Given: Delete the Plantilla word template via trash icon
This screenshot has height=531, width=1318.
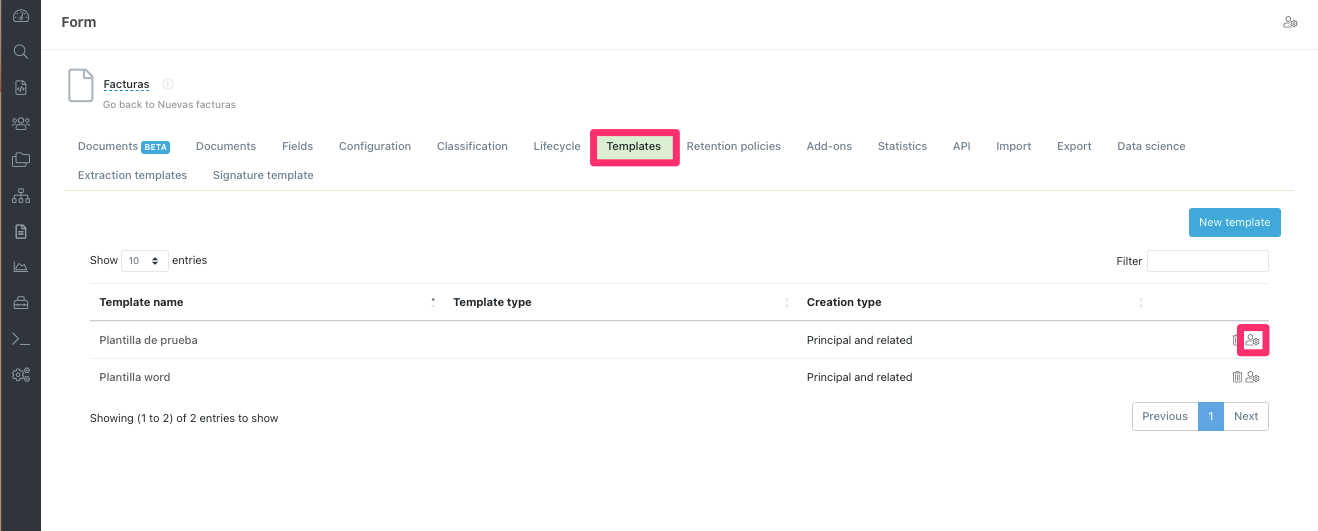Looking at the screenshot, I should (1237, 377).
